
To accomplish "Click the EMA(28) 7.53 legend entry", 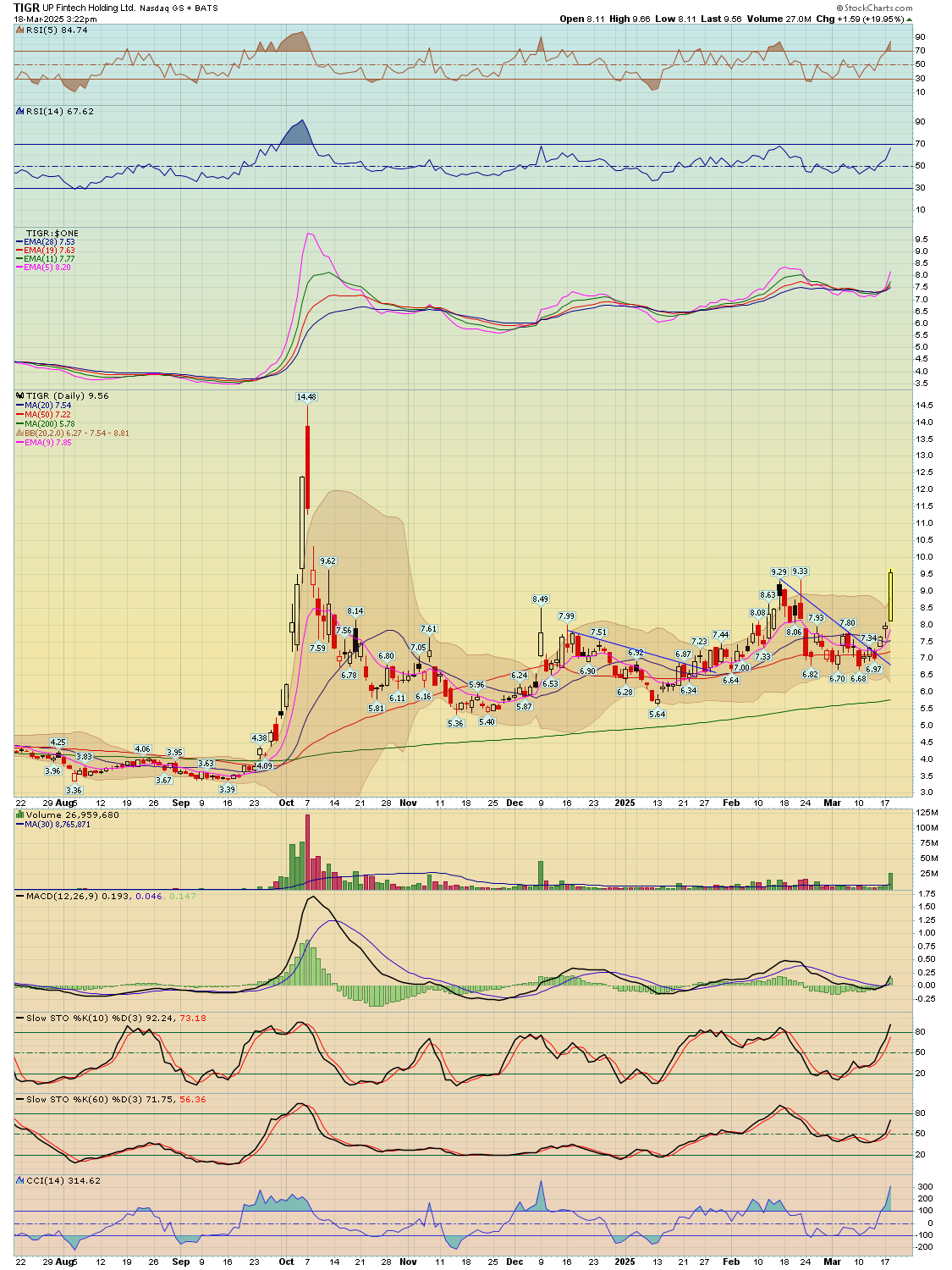I will 49,242.
